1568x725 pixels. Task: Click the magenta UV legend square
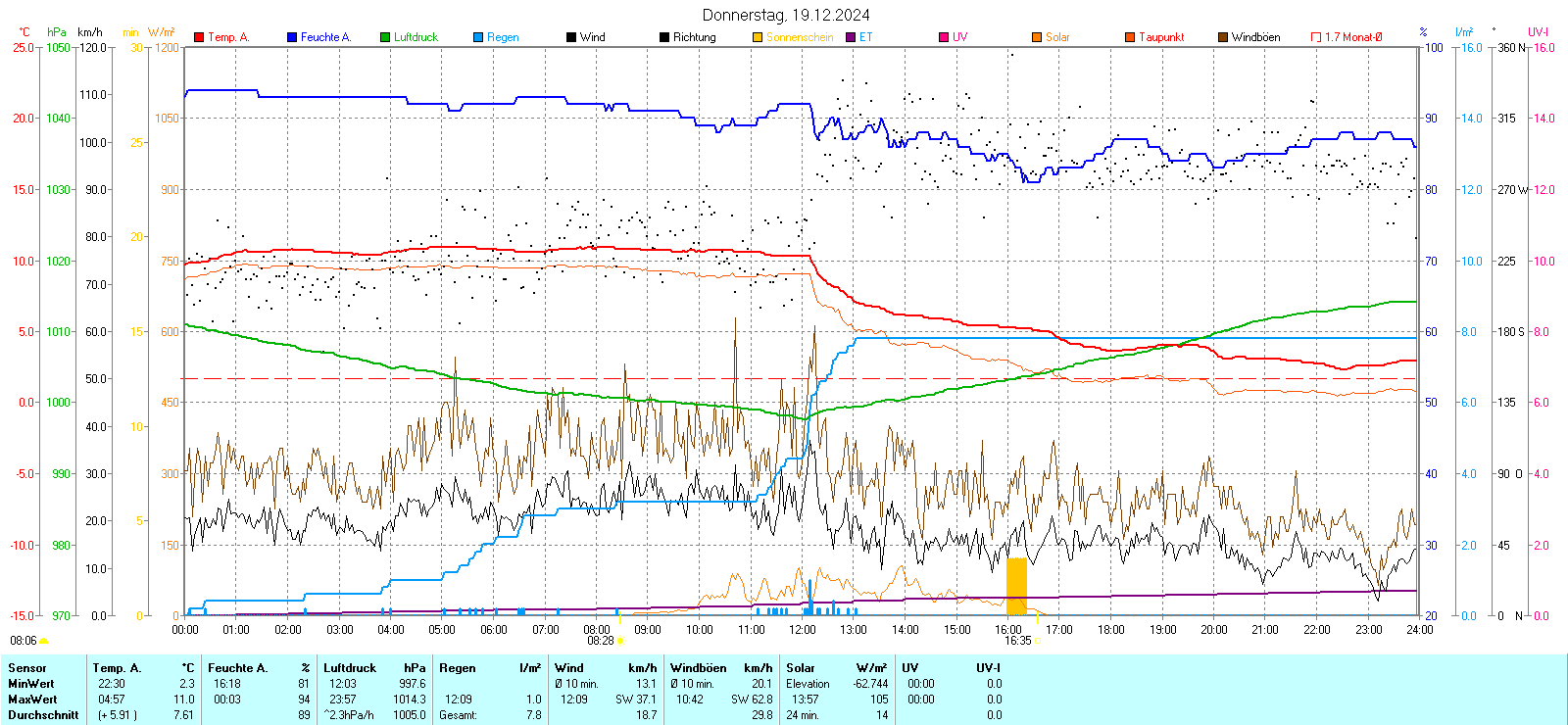click(944, 37)
